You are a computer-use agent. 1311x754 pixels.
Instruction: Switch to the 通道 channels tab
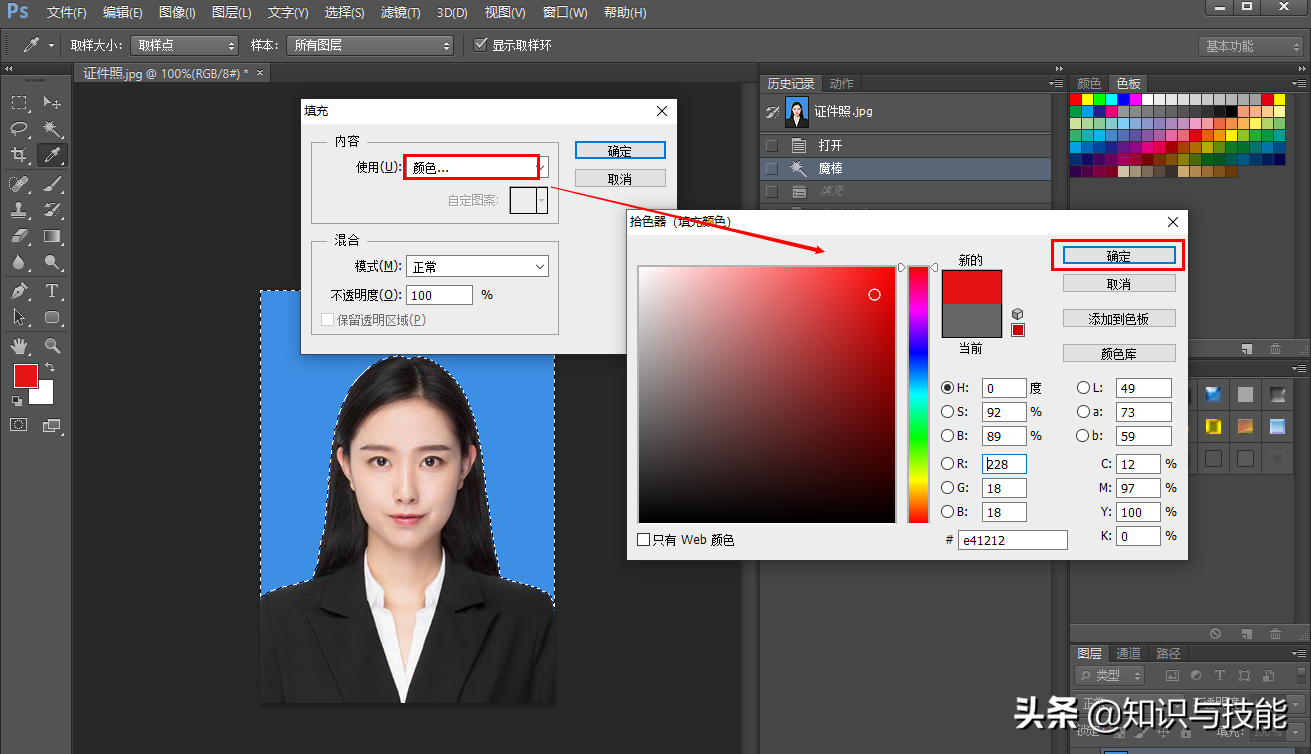click(1129, 653)
